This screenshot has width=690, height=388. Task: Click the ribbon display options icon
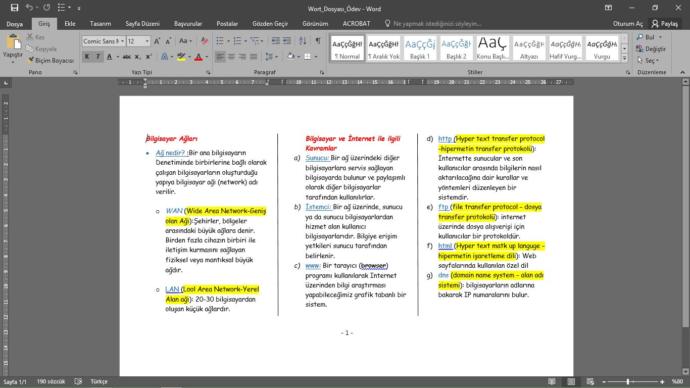pos(608,8)
